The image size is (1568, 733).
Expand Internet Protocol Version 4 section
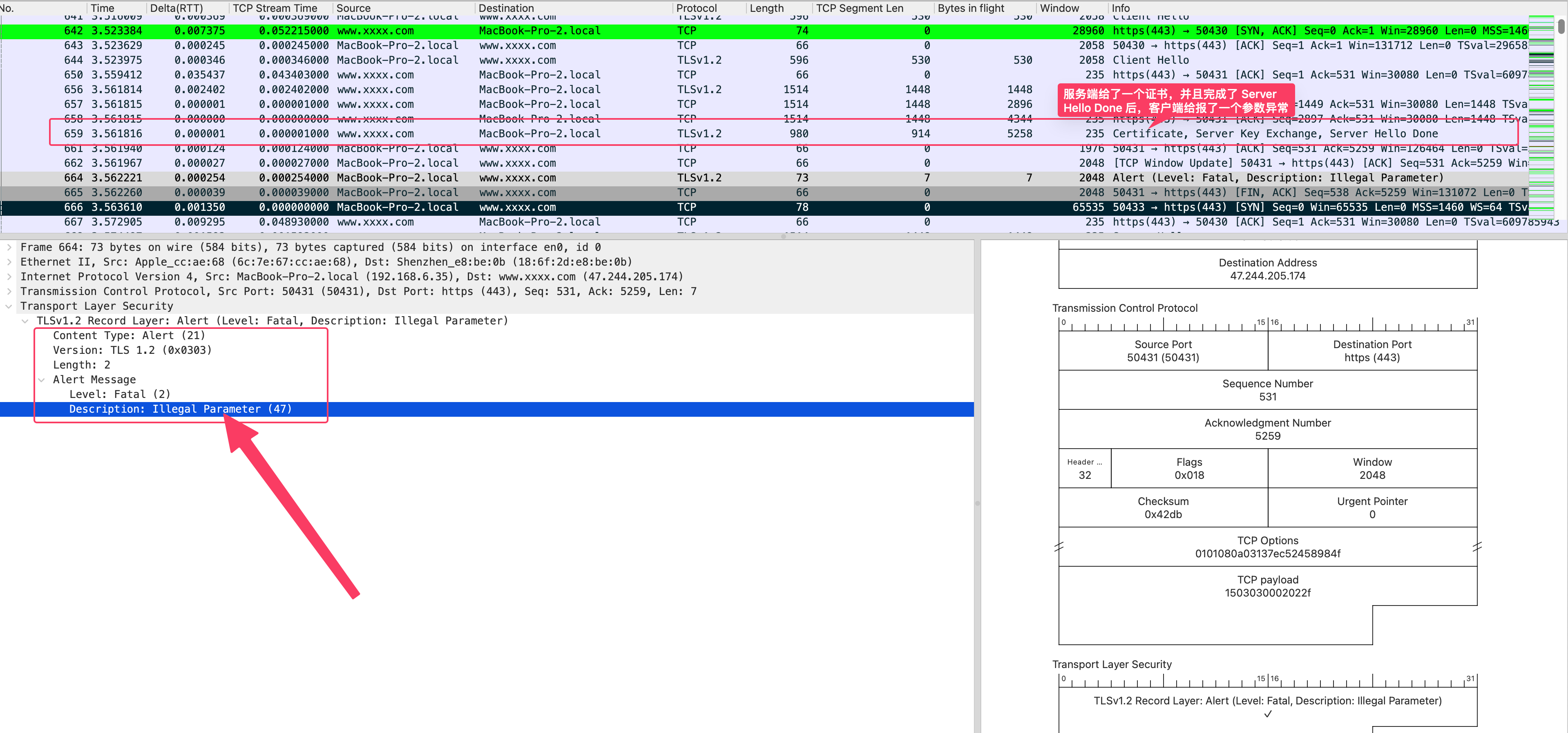(9, 276)
